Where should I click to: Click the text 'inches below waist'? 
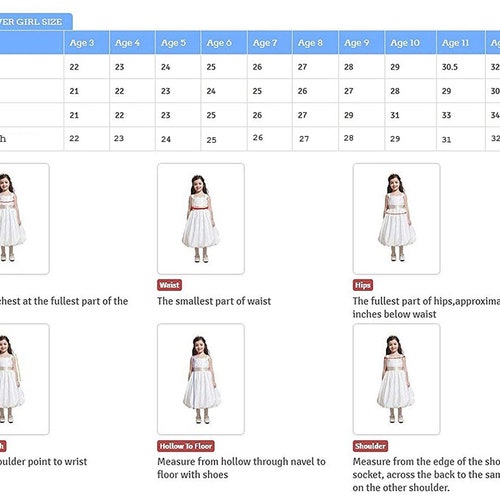(394, 314)
